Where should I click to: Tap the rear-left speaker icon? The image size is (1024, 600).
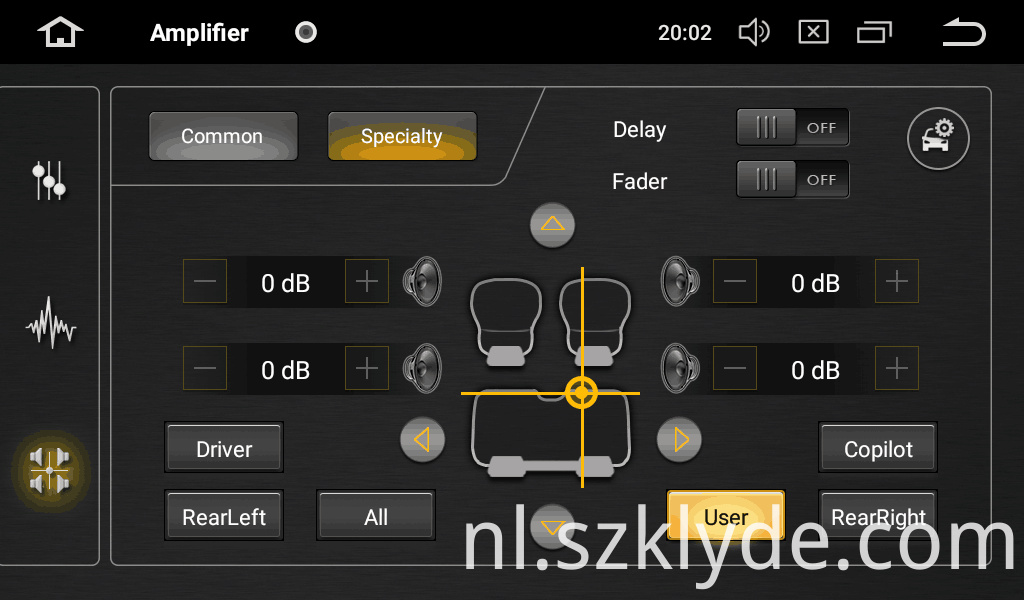click(423, 368)
